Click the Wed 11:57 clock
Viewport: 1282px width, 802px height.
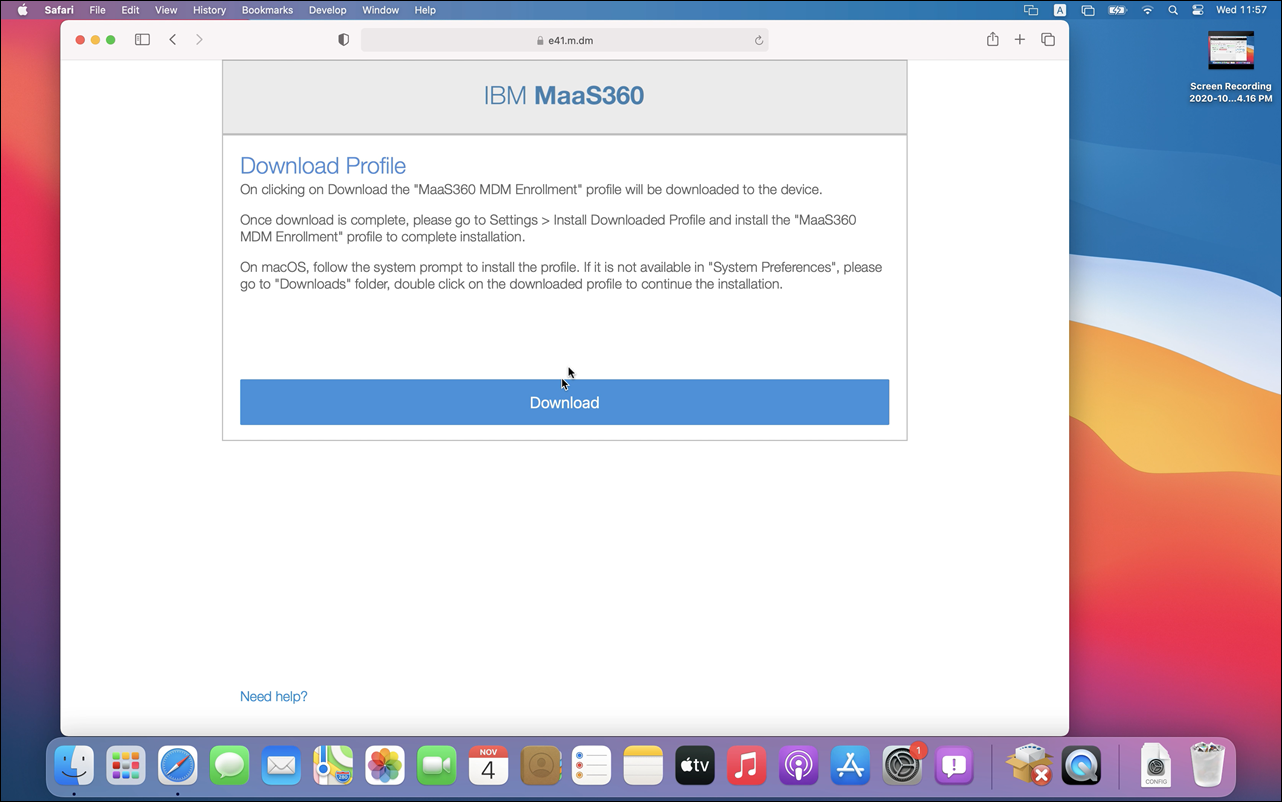[x=1241, y=10]
